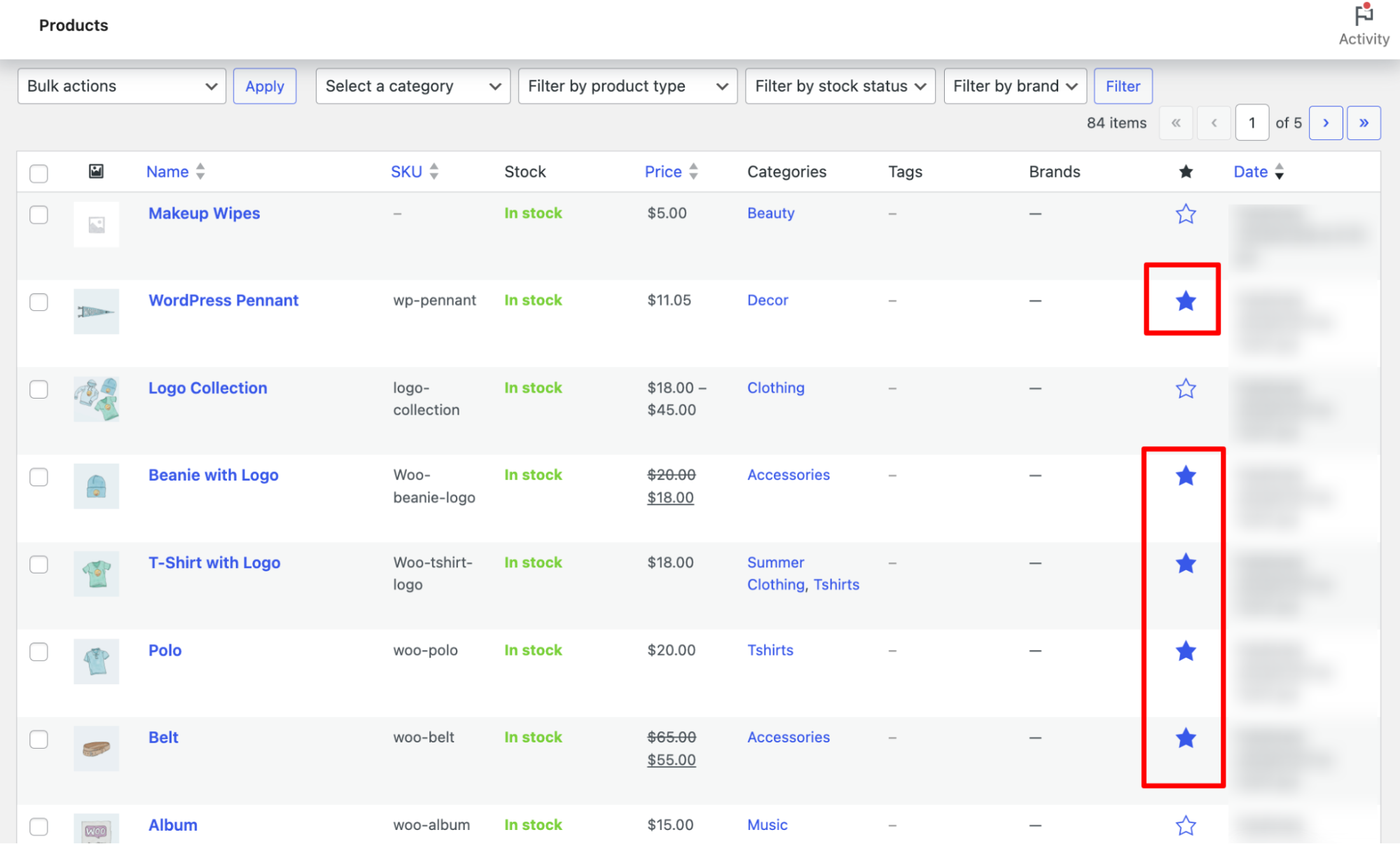Filter by the Decor category link
This screenshot has height=844, width=1400.
[x=767, y=300]
